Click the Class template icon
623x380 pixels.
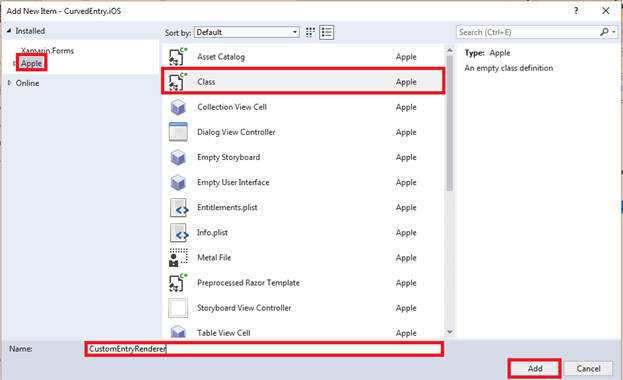(x=178, y=81)
